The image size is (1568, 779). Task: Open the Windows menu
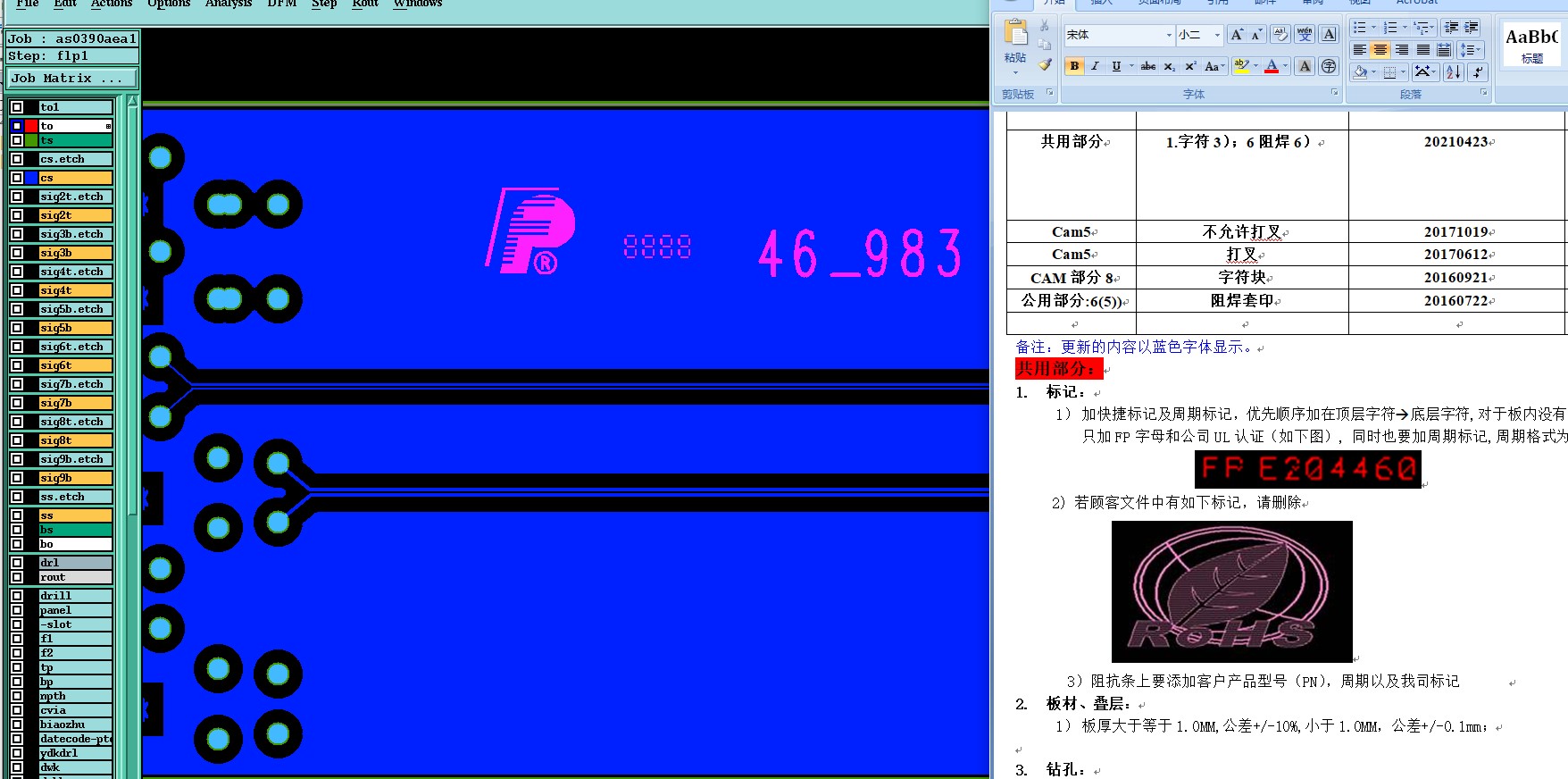[x=418, y=4]
